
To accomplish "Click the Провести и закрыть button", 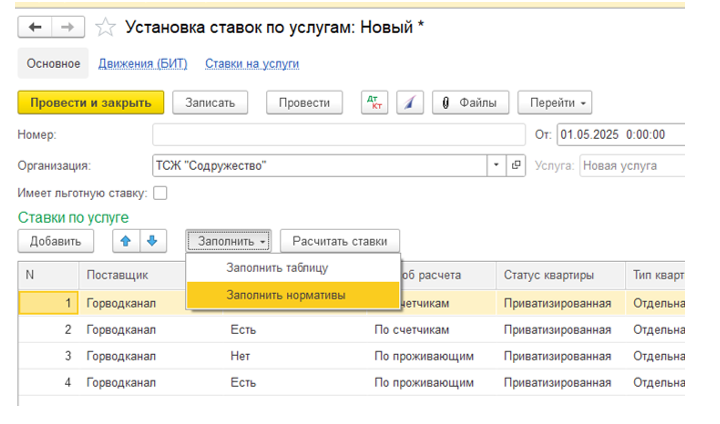I will click(91, 102).
